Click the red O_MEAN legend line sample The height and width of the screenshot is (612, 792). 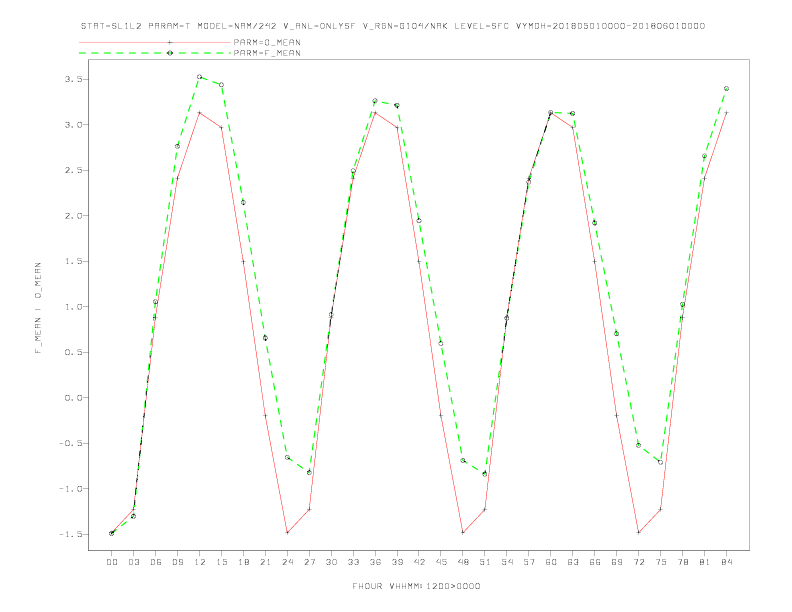point(155,42)
